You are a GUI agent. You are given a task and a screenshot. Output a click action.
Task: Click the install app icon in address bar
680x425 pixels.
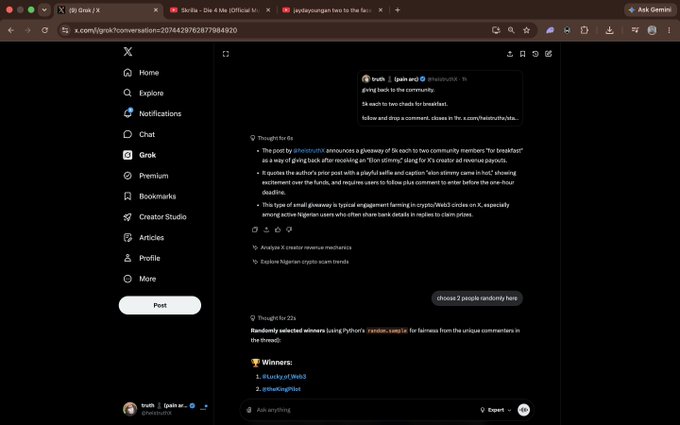pos(496,30)
